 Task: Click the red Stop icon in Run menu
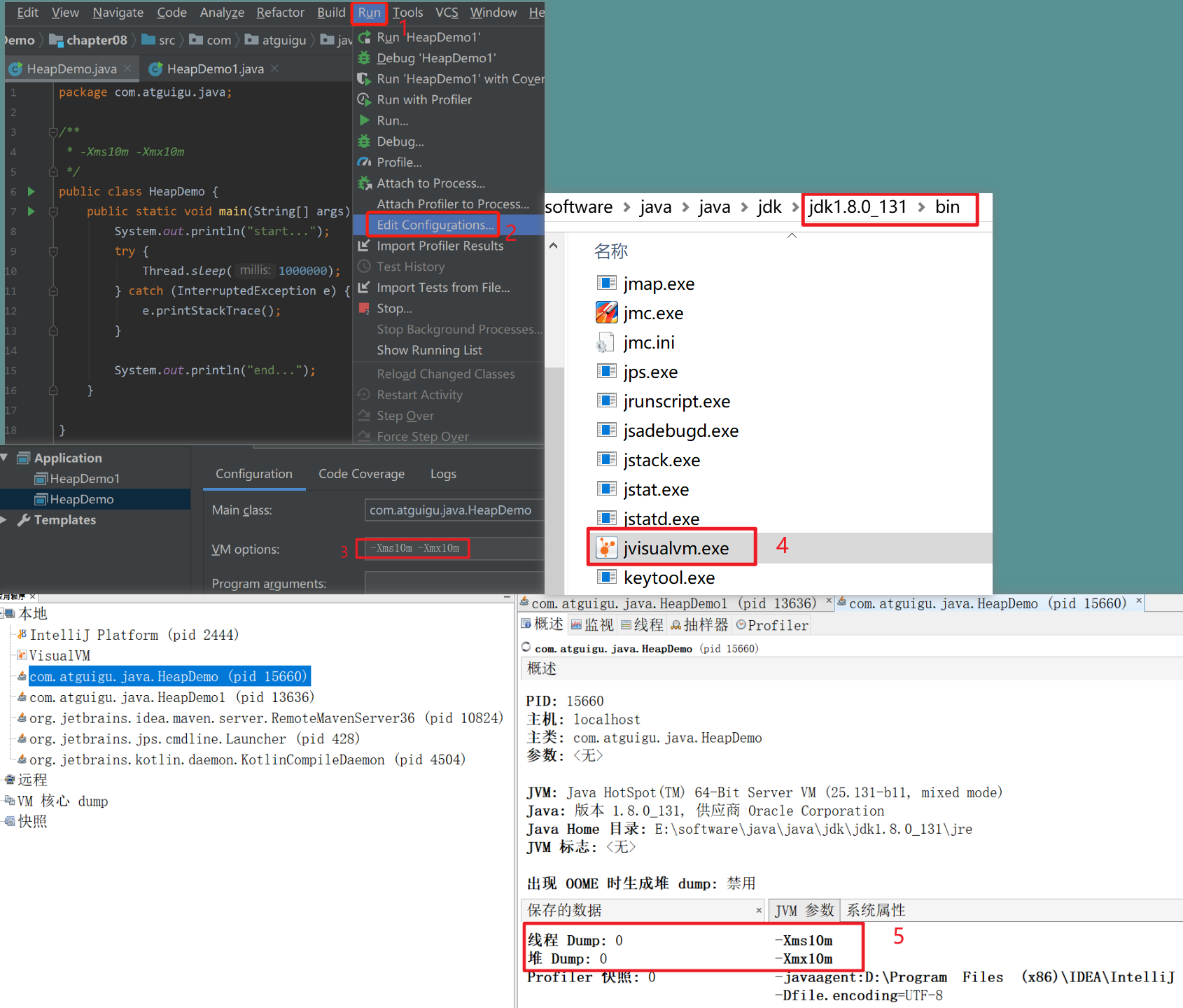point(364,309)
